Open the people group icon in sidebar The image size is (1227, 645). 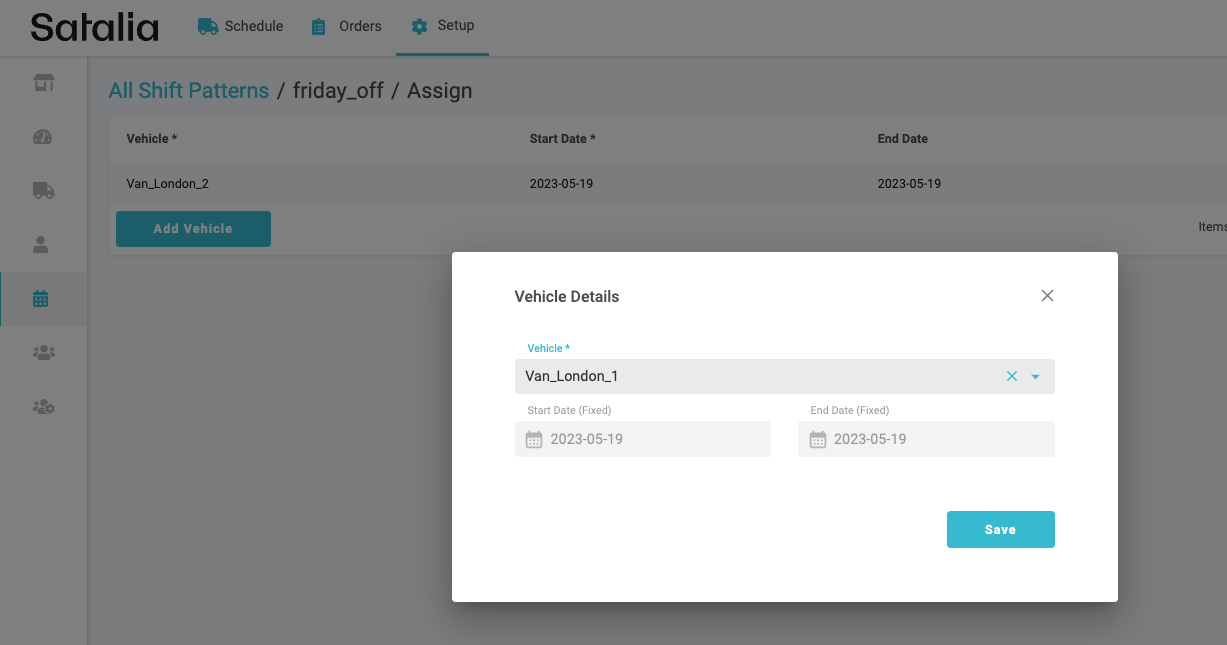click(43, 352)
